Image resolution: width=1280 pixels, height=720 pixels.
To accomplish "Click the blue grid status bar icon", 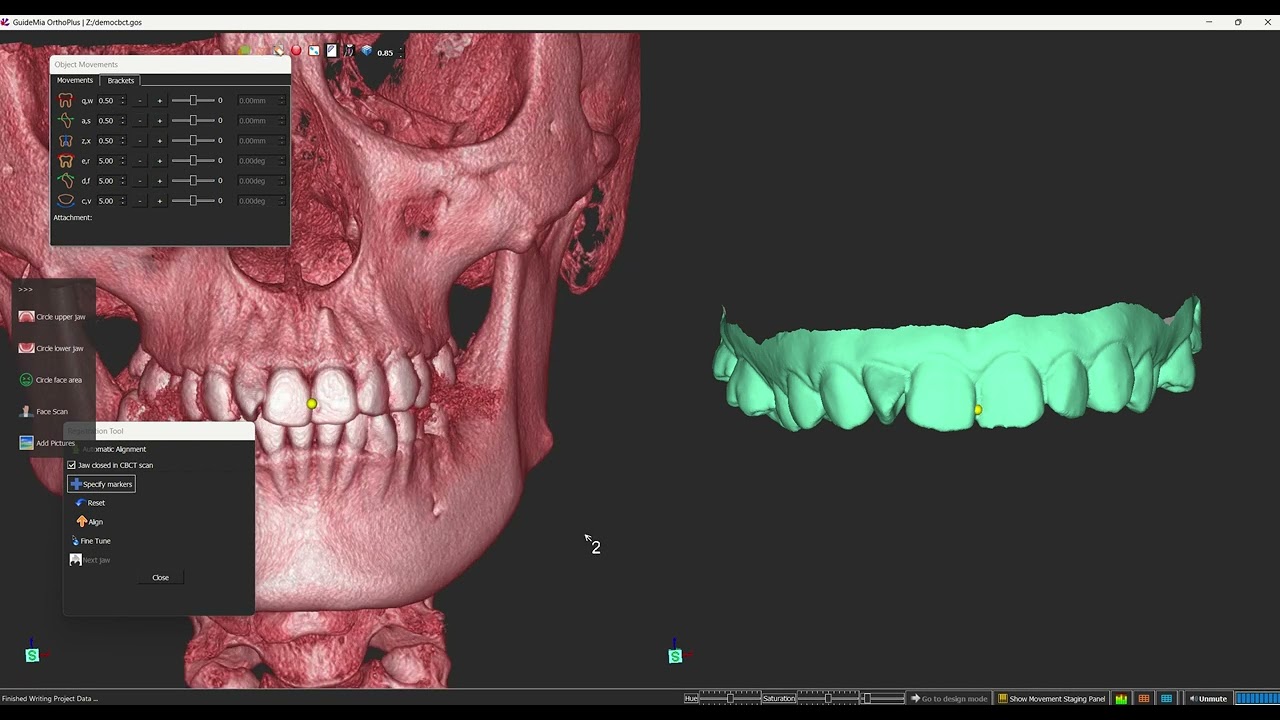I will click(1166, 699).
